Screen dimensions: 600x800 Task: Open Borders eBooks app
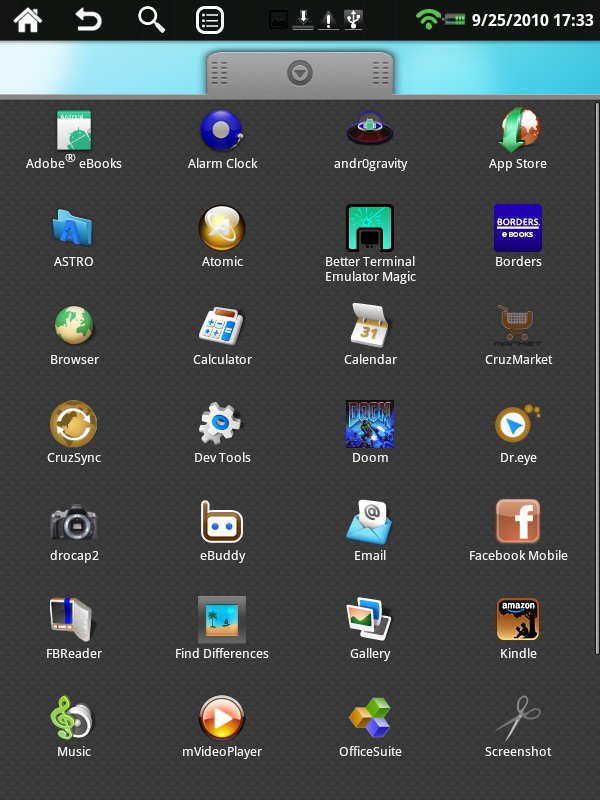518,228
